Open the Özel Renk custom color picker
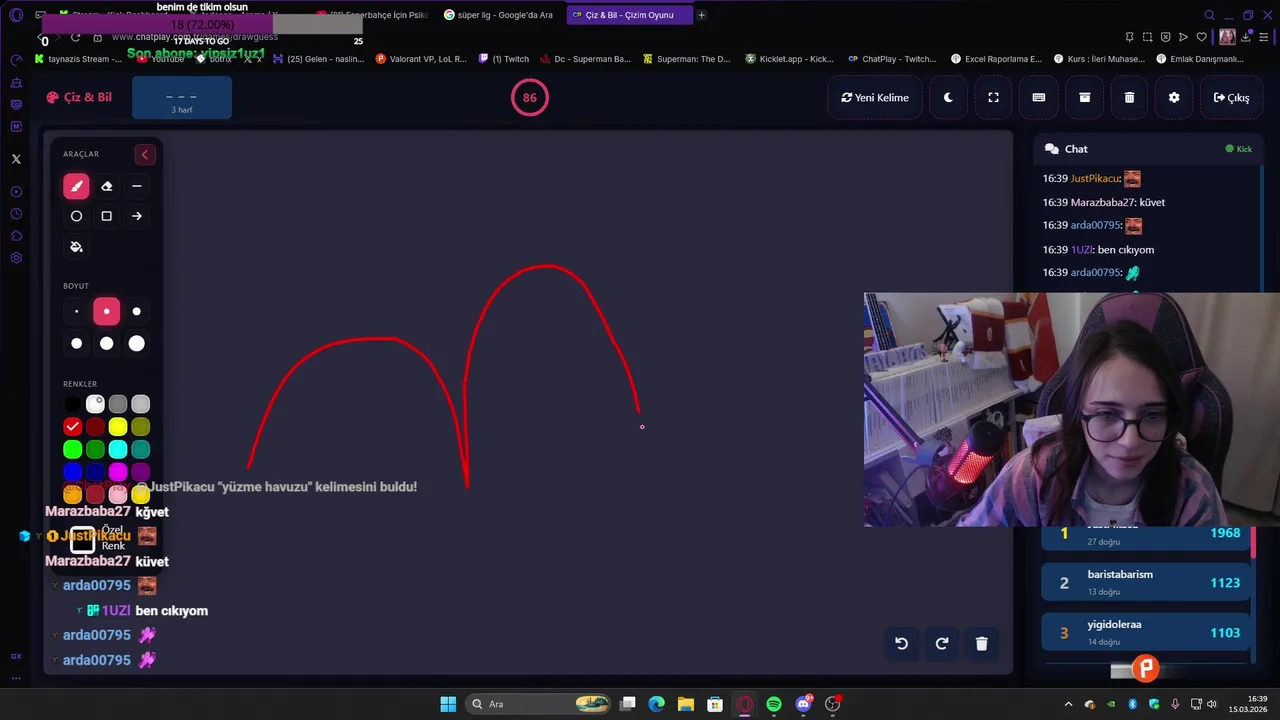Image resolution: width=1280 pixels, height=720 pixels. tap(83, 540)
